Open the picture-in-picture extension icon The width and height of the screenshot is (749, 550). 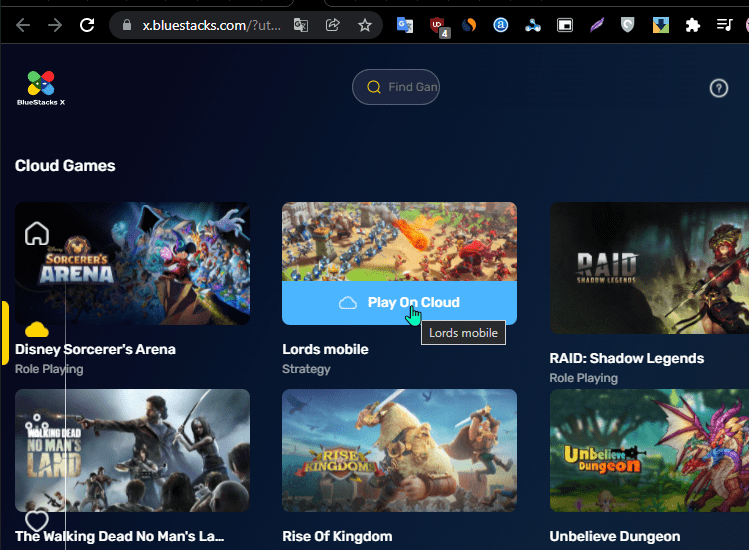pyautogui.click(x=565, y=25)
